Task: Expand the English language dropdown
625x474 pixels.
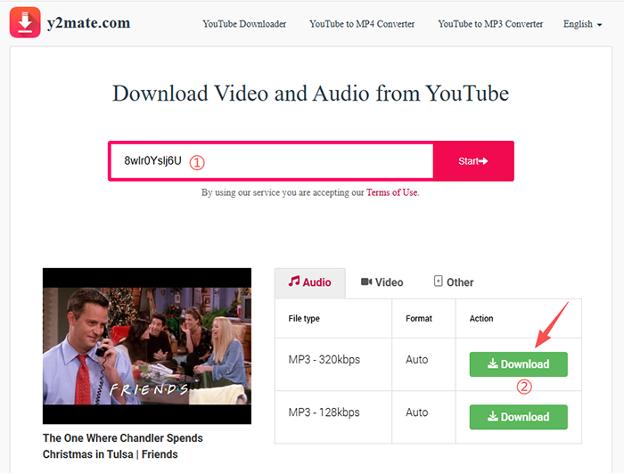Action: [x=582, y=23]
